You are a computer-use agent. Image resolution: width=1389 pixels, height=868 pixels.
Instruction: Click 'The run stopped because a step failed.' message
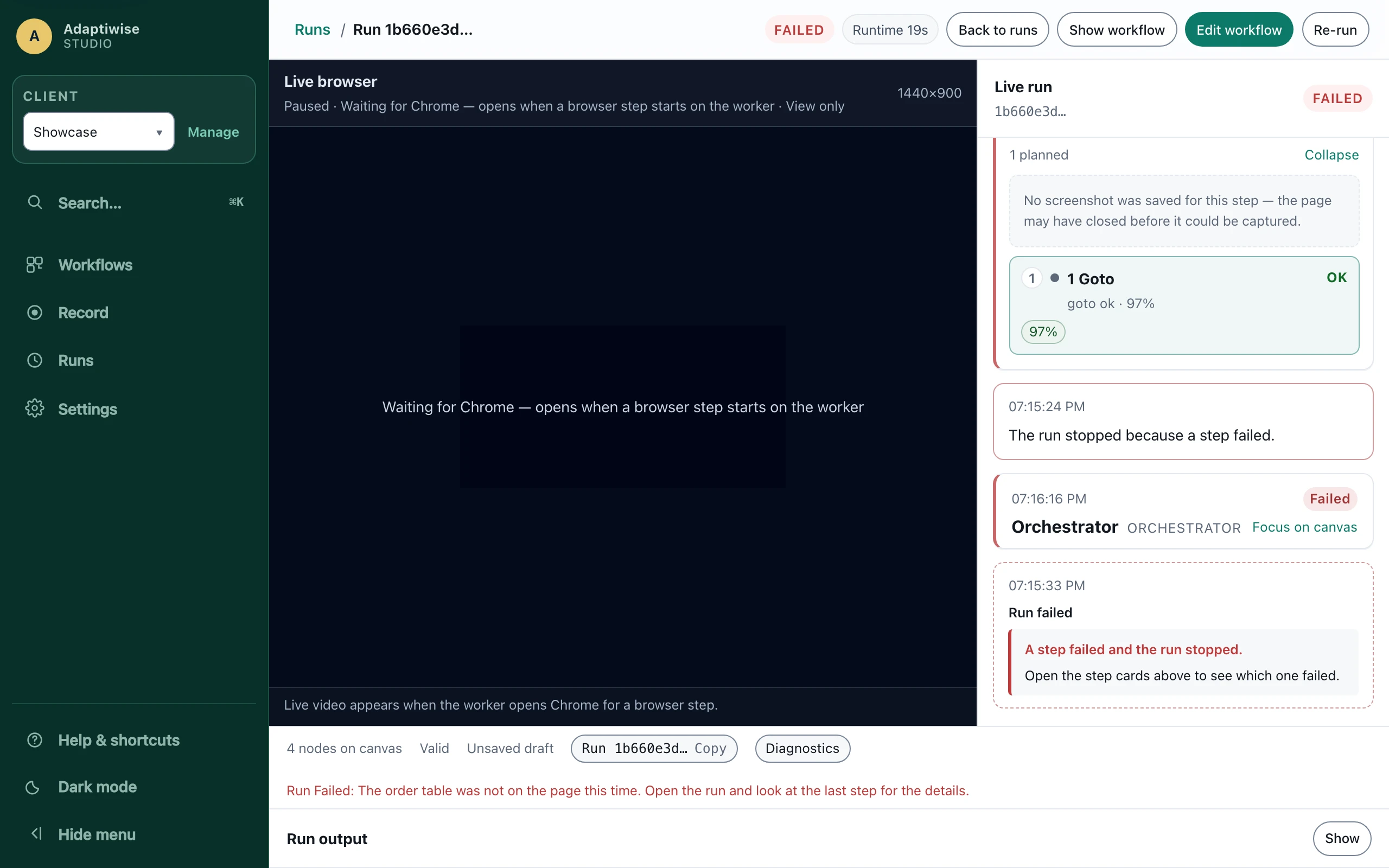(1141, 435)
